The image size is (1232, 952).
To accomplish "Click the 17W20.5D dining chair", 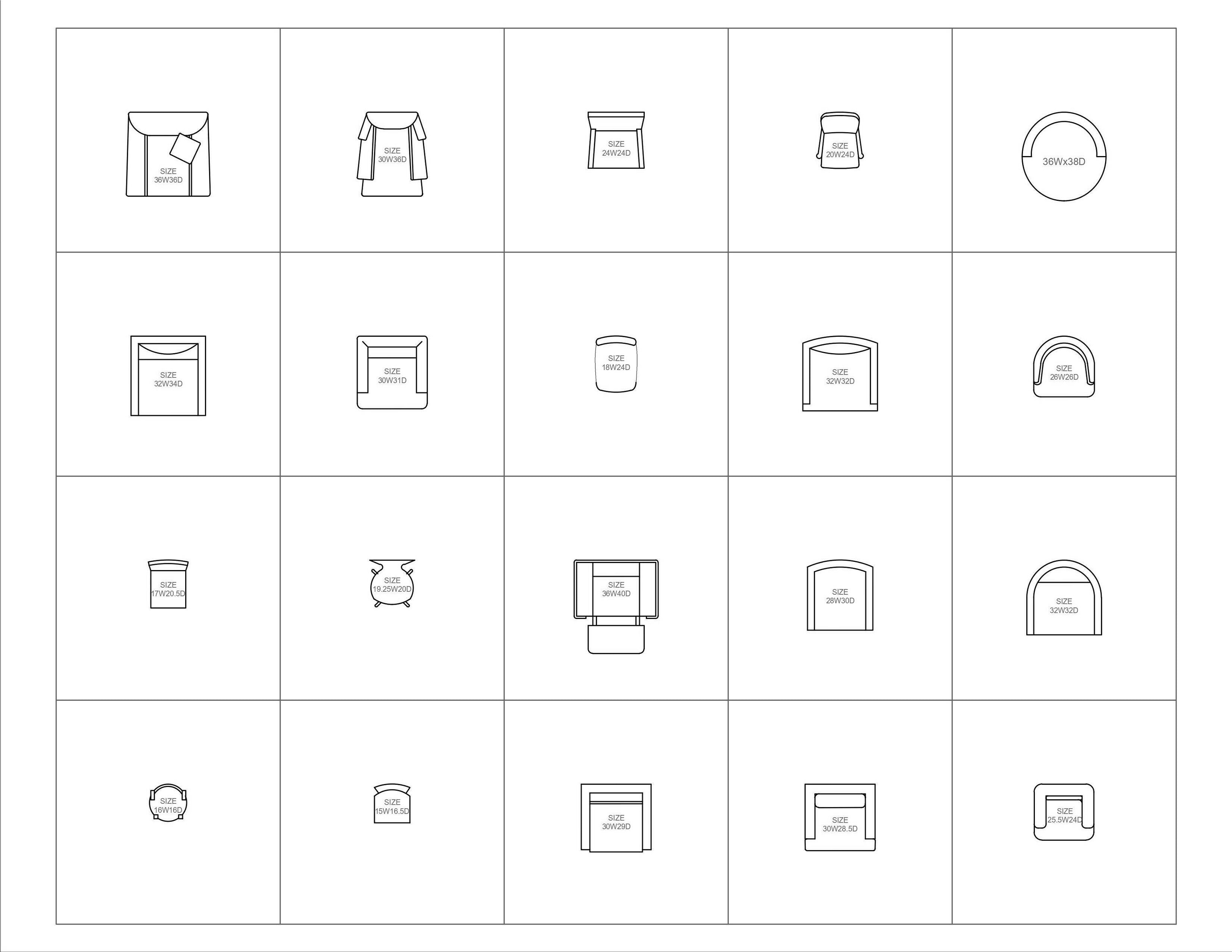I will 168,584.
